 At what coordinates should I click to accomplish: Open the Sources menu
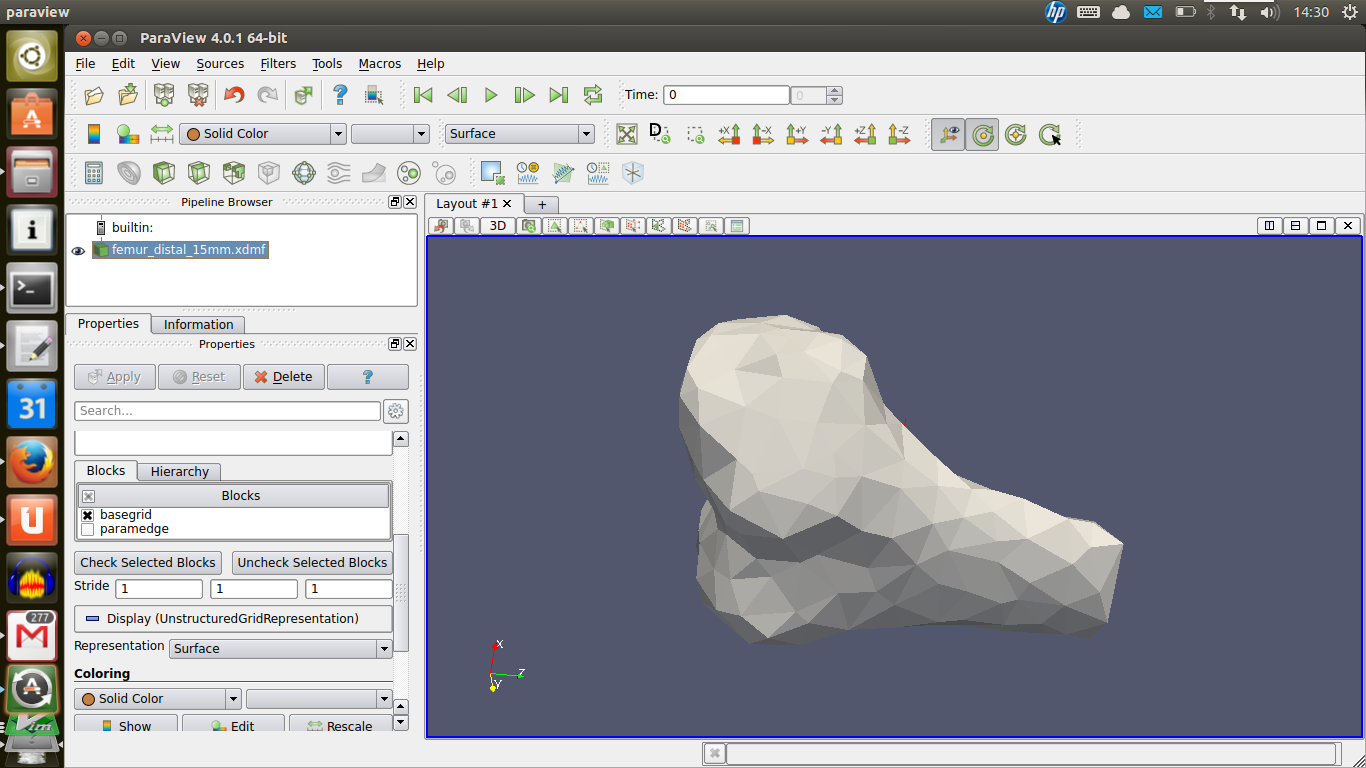coord(220,63)
